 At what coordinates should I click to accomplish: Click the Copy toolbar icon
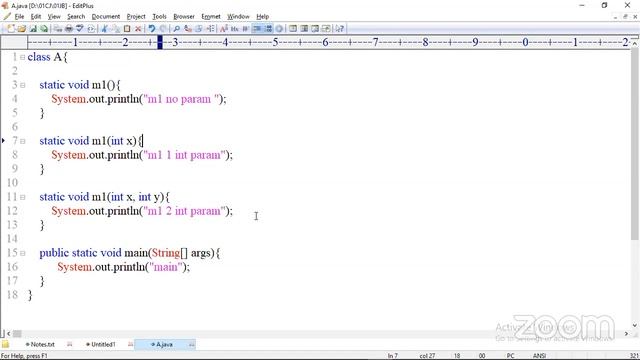[116, 29]
